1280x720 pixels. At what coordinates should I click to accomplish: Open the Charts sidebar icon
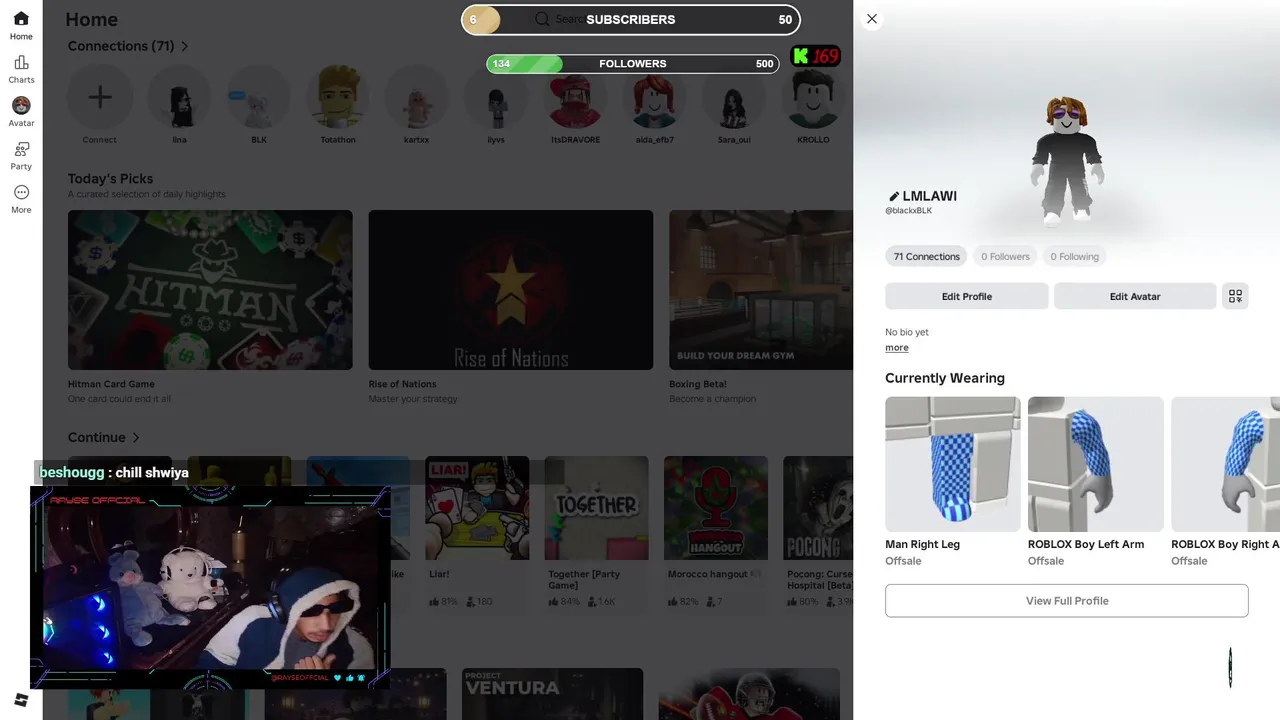21,69
